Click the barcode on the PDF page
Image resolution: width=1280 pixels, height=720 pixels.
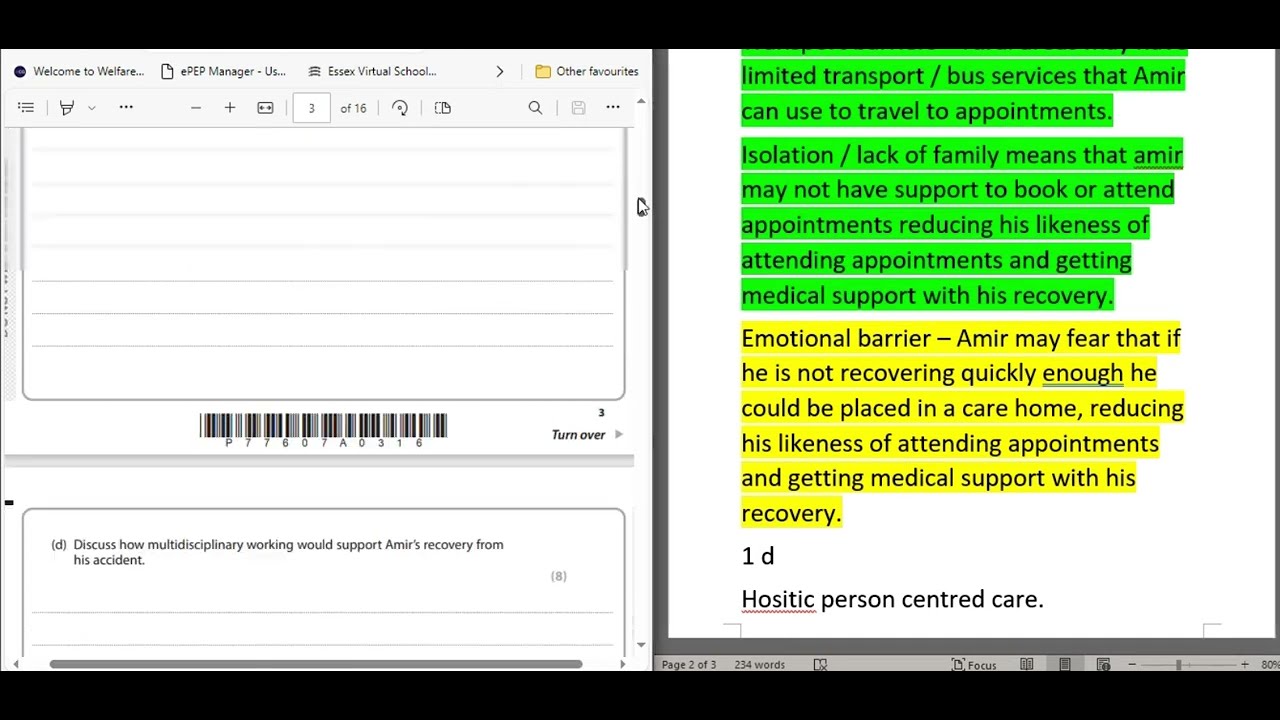click(x=323, y=429)
